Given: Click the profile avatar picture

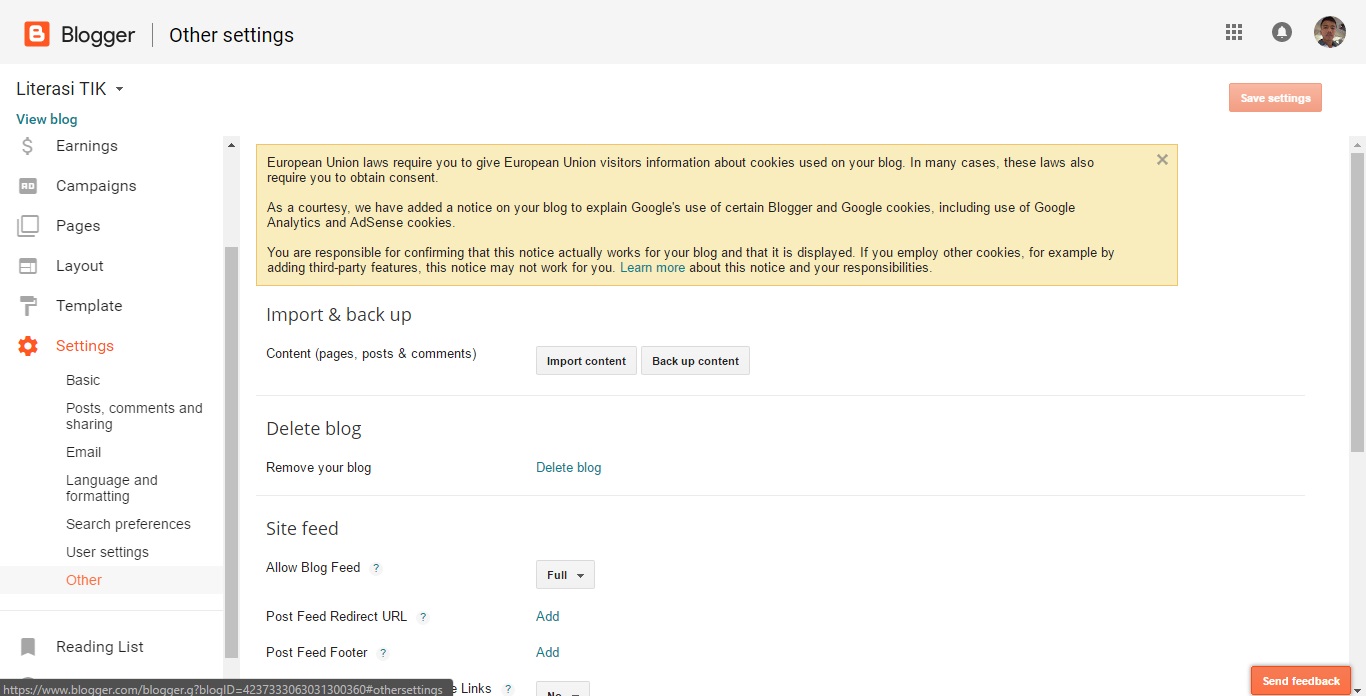Looking at the screenshot, I should [x=1329, y=31].
